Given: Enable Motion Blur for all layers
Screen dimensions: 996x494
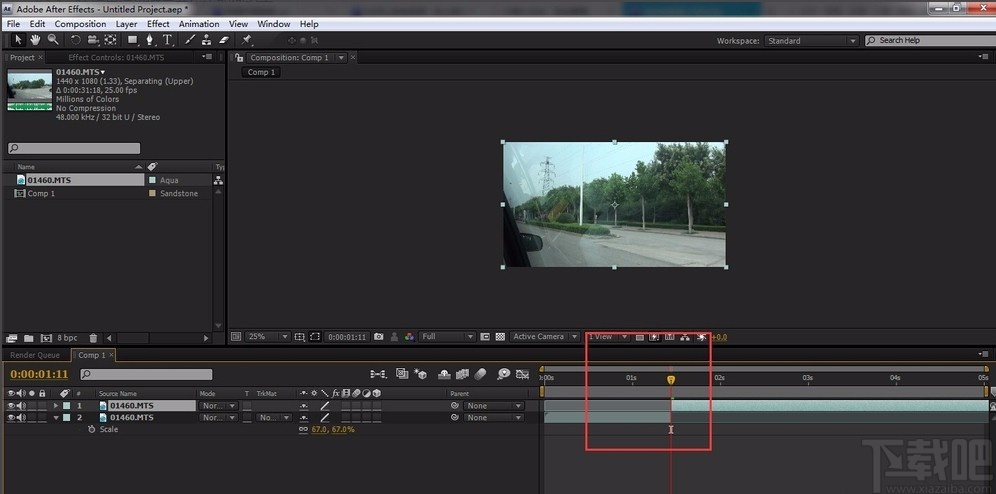Looking at the screenshot, I should coord(480,374).
